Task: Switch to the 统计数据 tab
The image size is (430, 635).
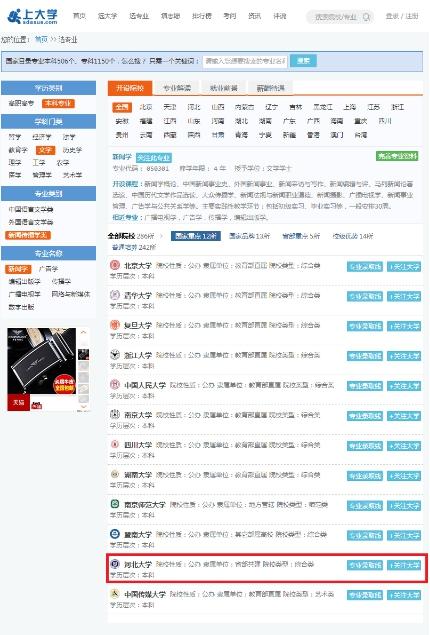Action: 224,88
